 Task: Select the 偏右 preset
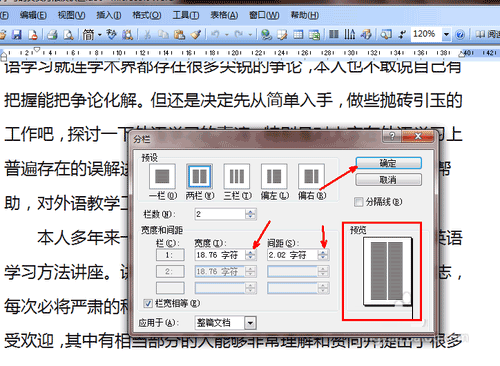(x=311, y=176)
